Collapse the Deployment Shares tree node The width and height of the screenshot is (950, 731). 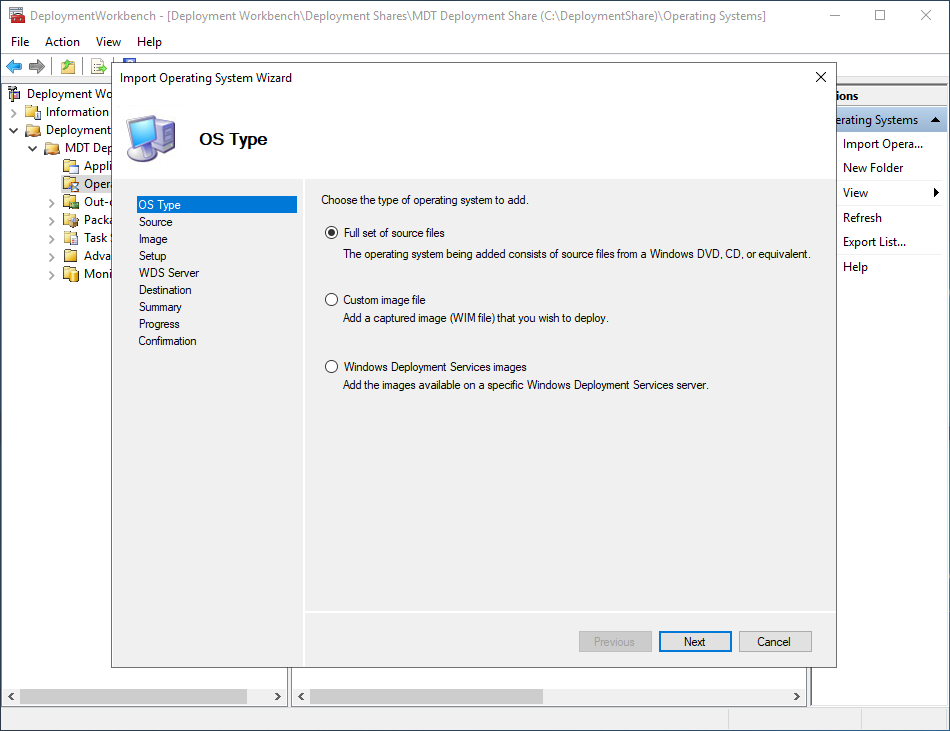tap(13, 130)
